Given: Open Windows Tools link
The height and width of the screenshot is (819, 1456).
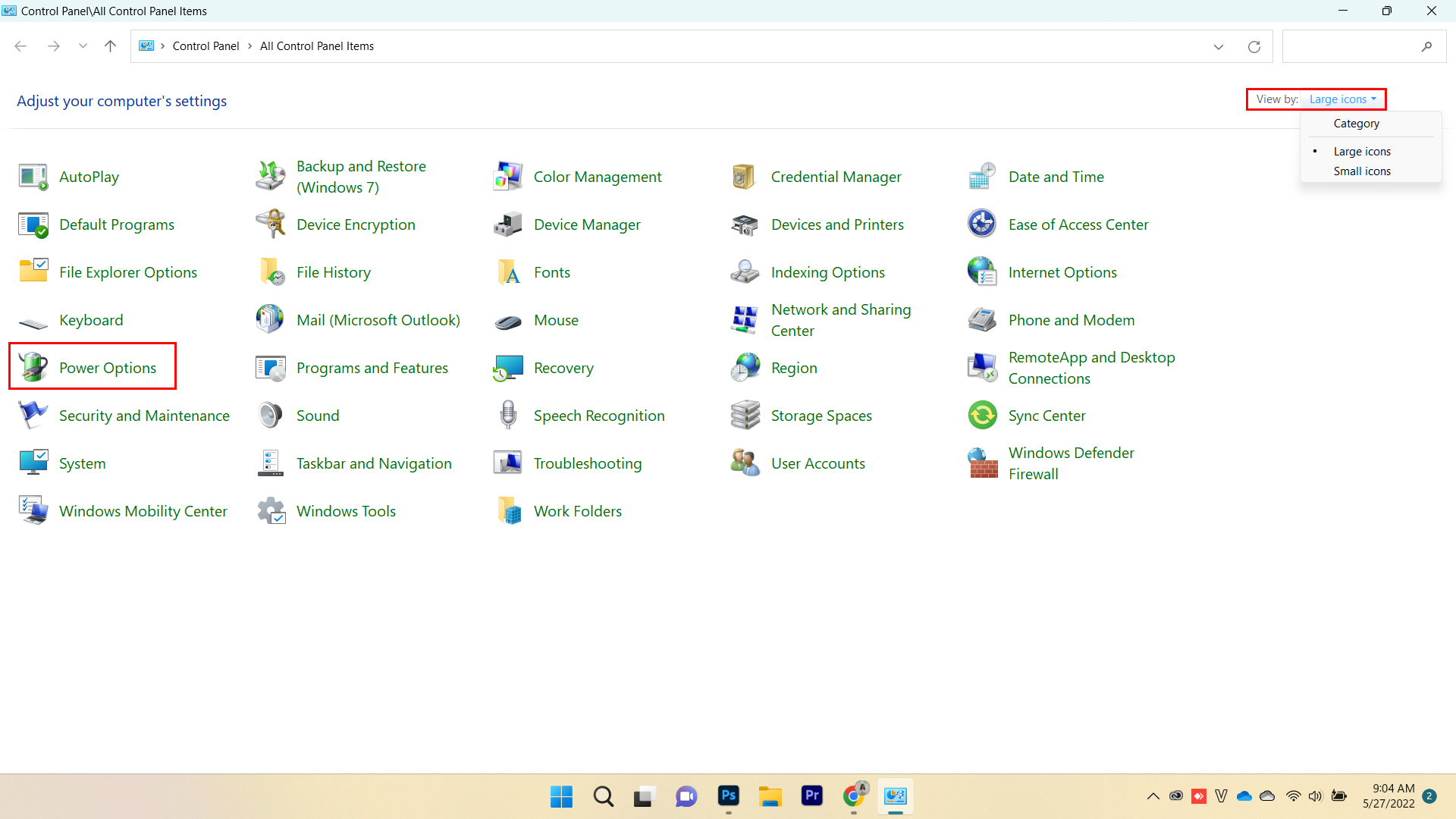Looking at the screenshot, I should pos(346,511).
